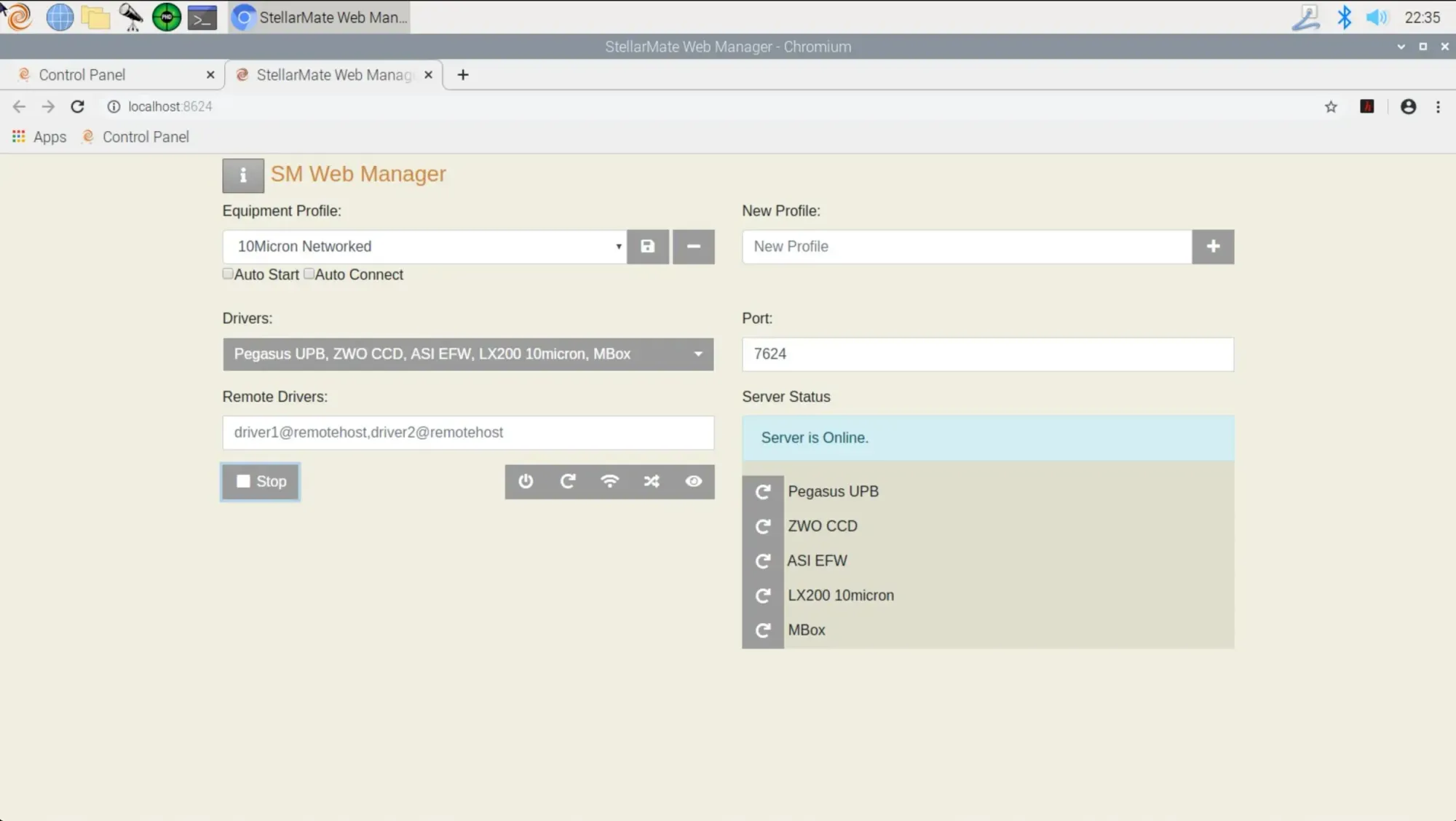The height and width of the screenshot is (821, 1456).
Task: Stop the INDI server
Action: click(261, 482)
